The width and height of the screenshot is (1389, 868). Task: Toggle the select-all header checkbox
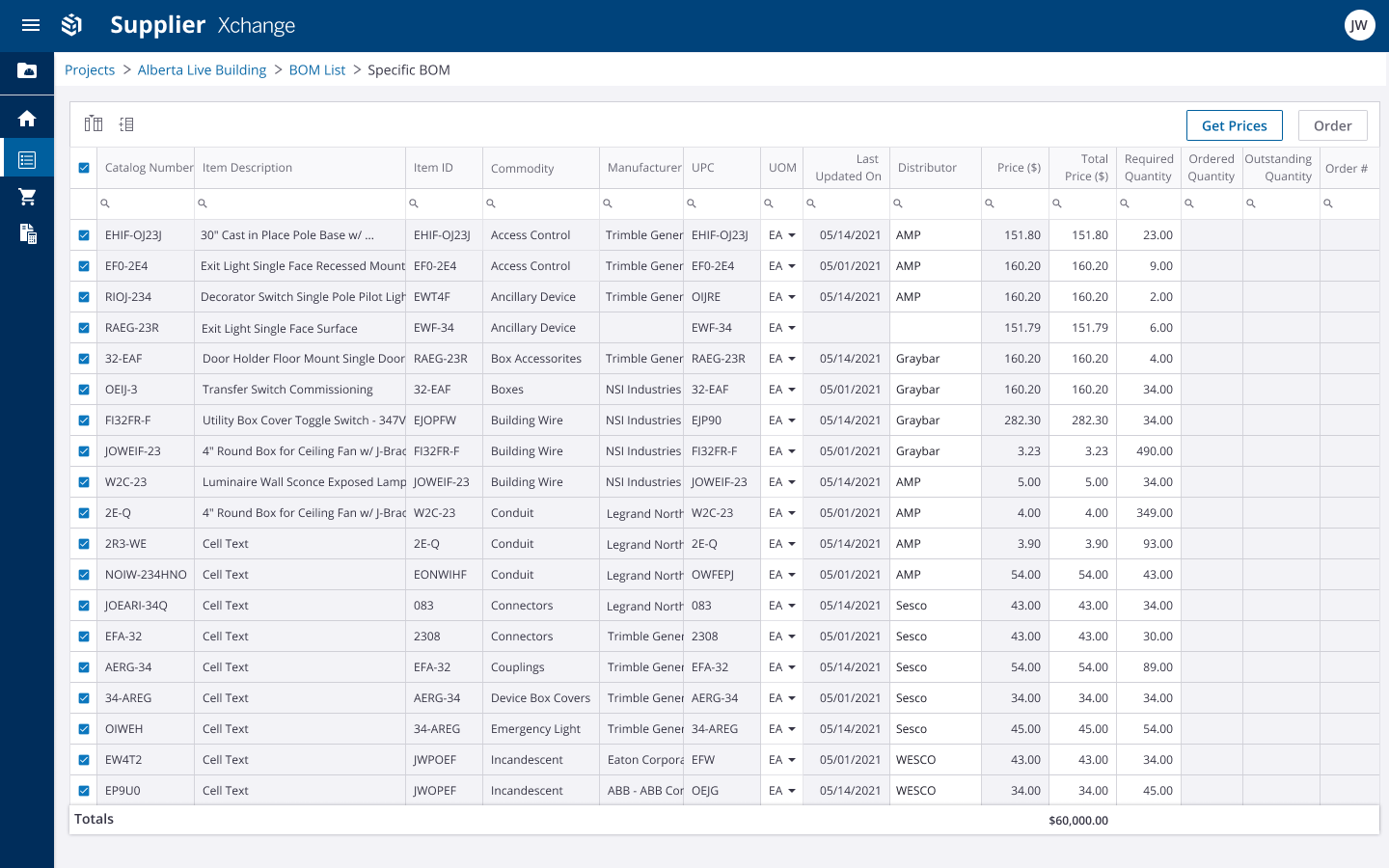(x=84, y=168)
